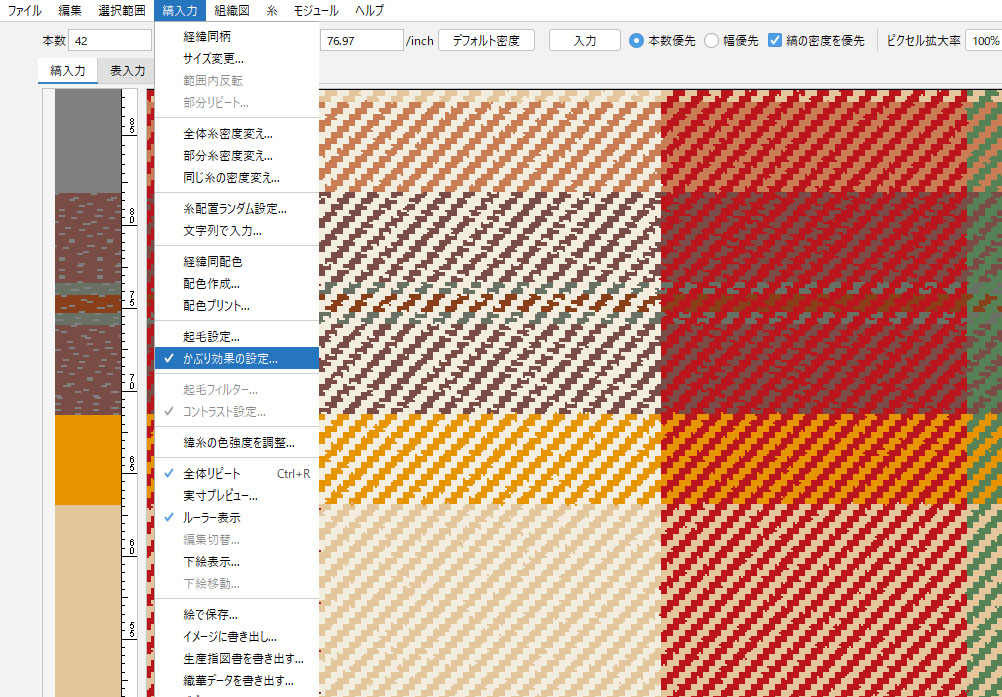Image resolution: width=1002 pixels, height=697 pixels.
Task: Choose サイズ変更... from the menu
Action: (x=213, y=58)
